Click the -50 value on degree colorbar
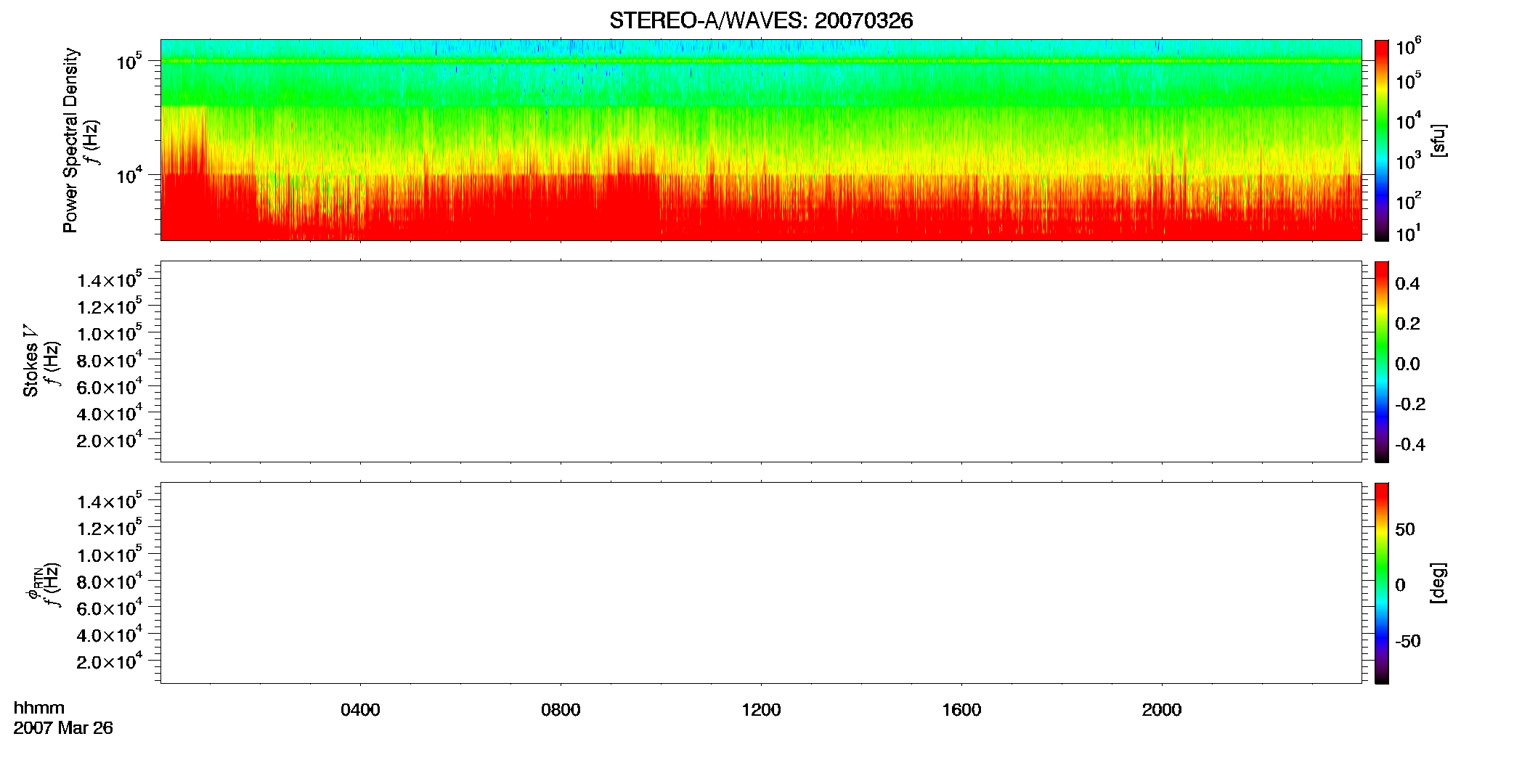Viewport: 1522px width, 784px height. [x=1408, y=642]
